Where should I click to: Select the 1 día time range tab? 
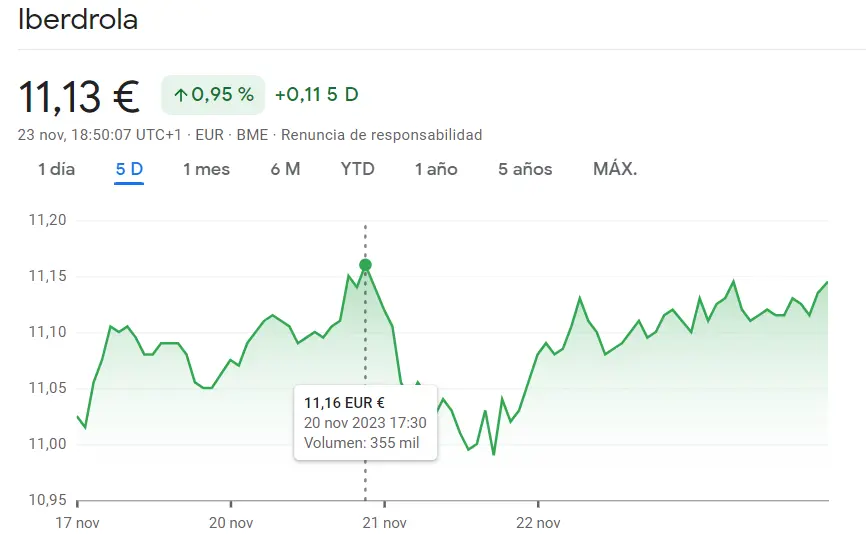[56, 169]
